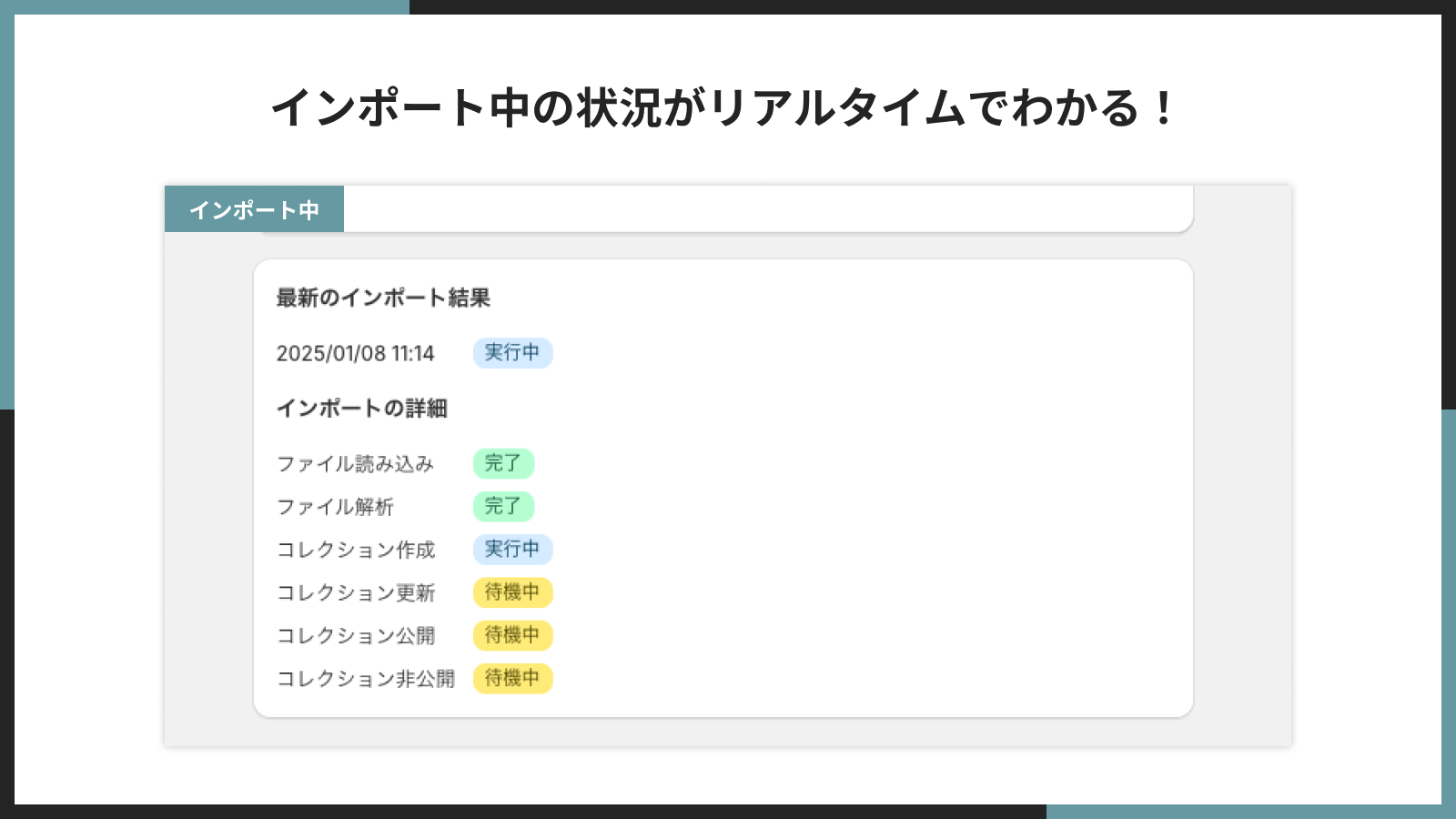Click the 完了 badge for ファイル解析
The height and width of the screenshot is (819, 1456).
(505, 506)
